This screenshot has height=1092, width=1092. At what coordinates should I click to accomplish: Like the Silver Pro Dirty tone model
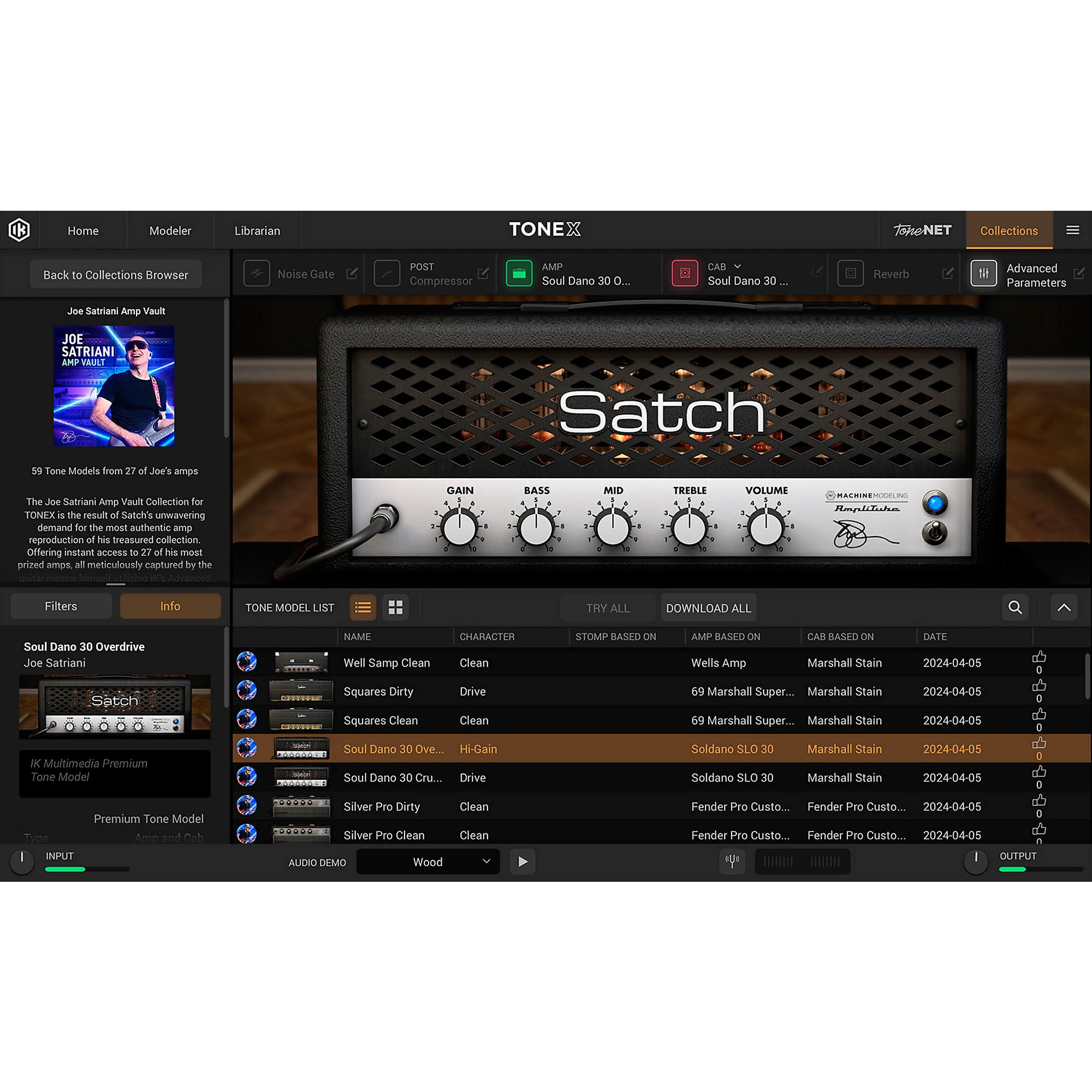[x=1039, y=801]
